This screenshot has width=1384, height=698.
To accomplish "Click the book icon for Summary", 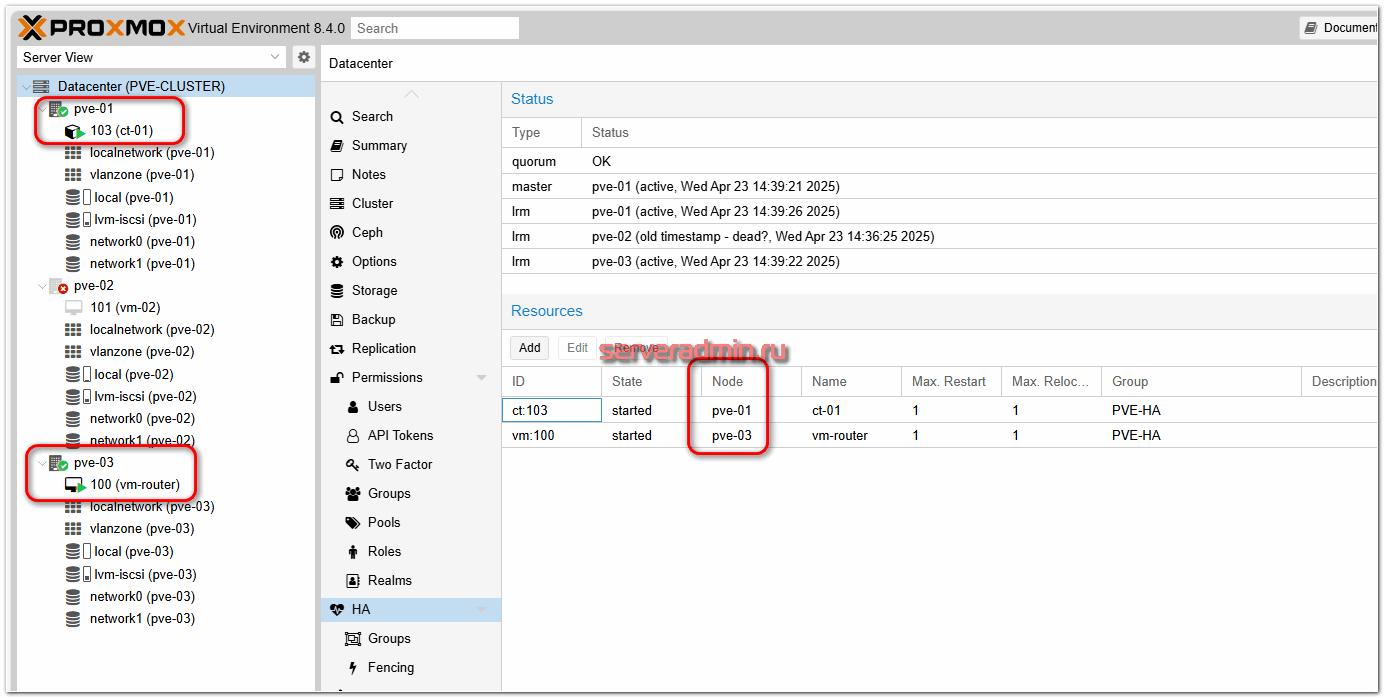I will (337, 146).
